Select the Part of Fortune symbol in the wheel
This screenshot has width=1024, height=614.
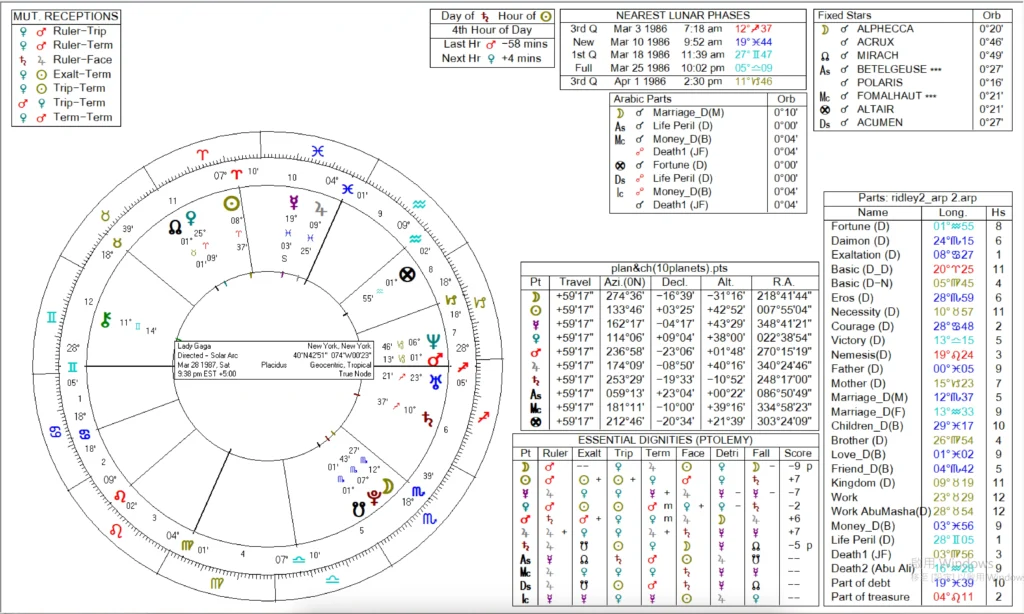coord(406,274)
